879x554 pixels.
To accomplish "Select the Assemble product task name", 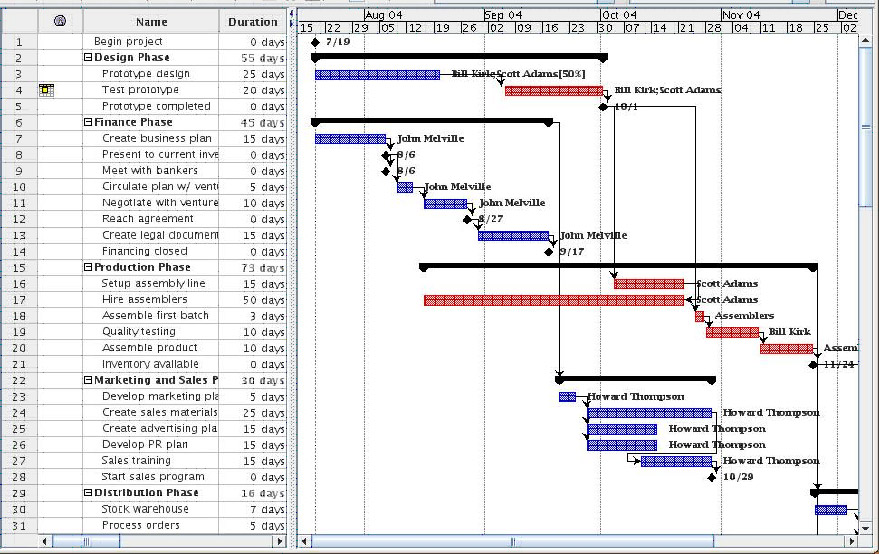I will (150, 348).
